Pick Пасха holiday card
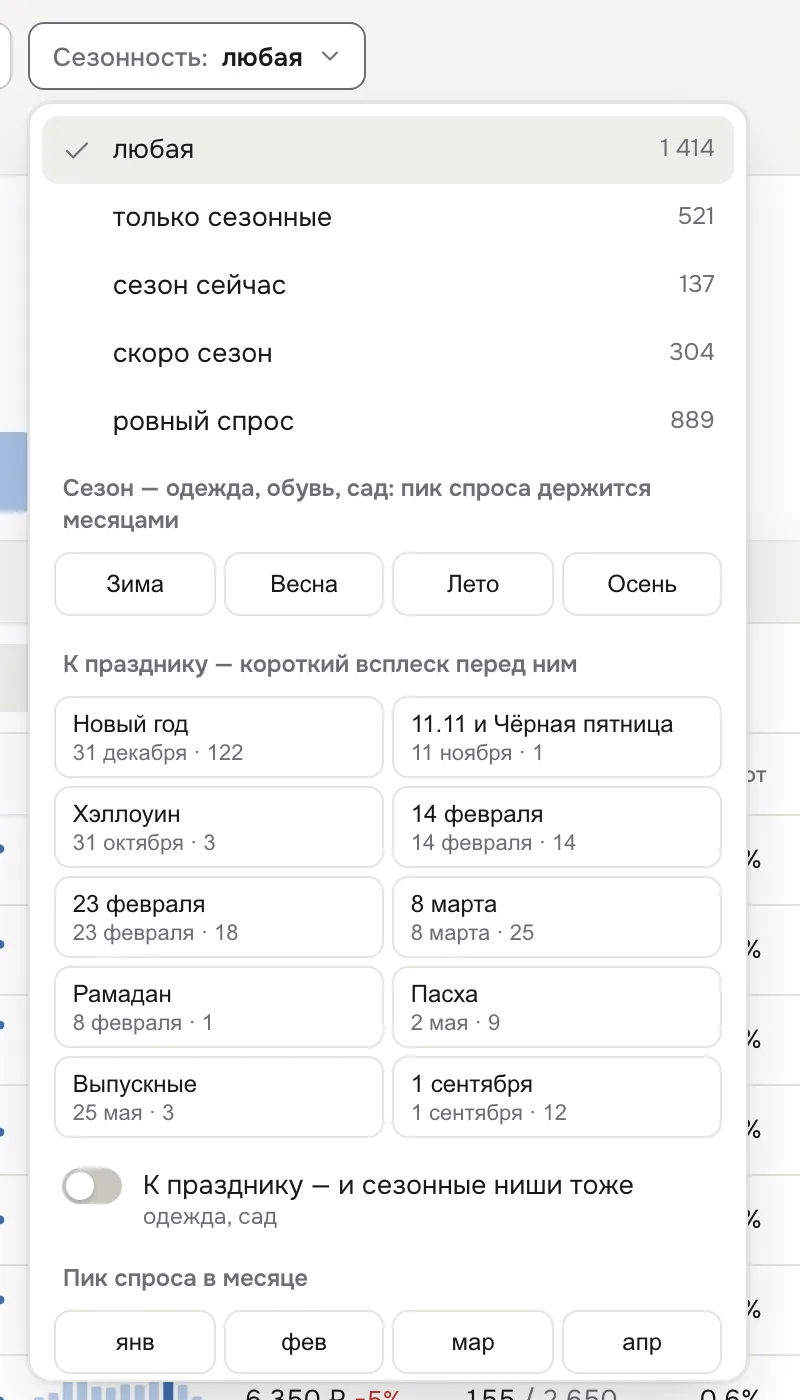 click(557, 1007)
